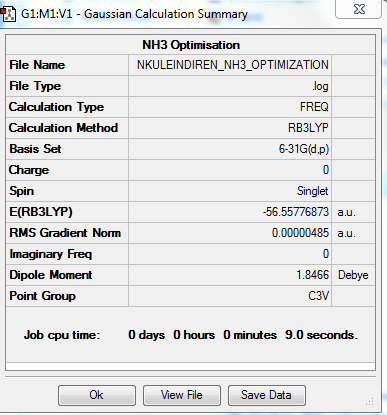
Task: Click the dipole moment value 1.8466
Action: [x=312, y=275]
